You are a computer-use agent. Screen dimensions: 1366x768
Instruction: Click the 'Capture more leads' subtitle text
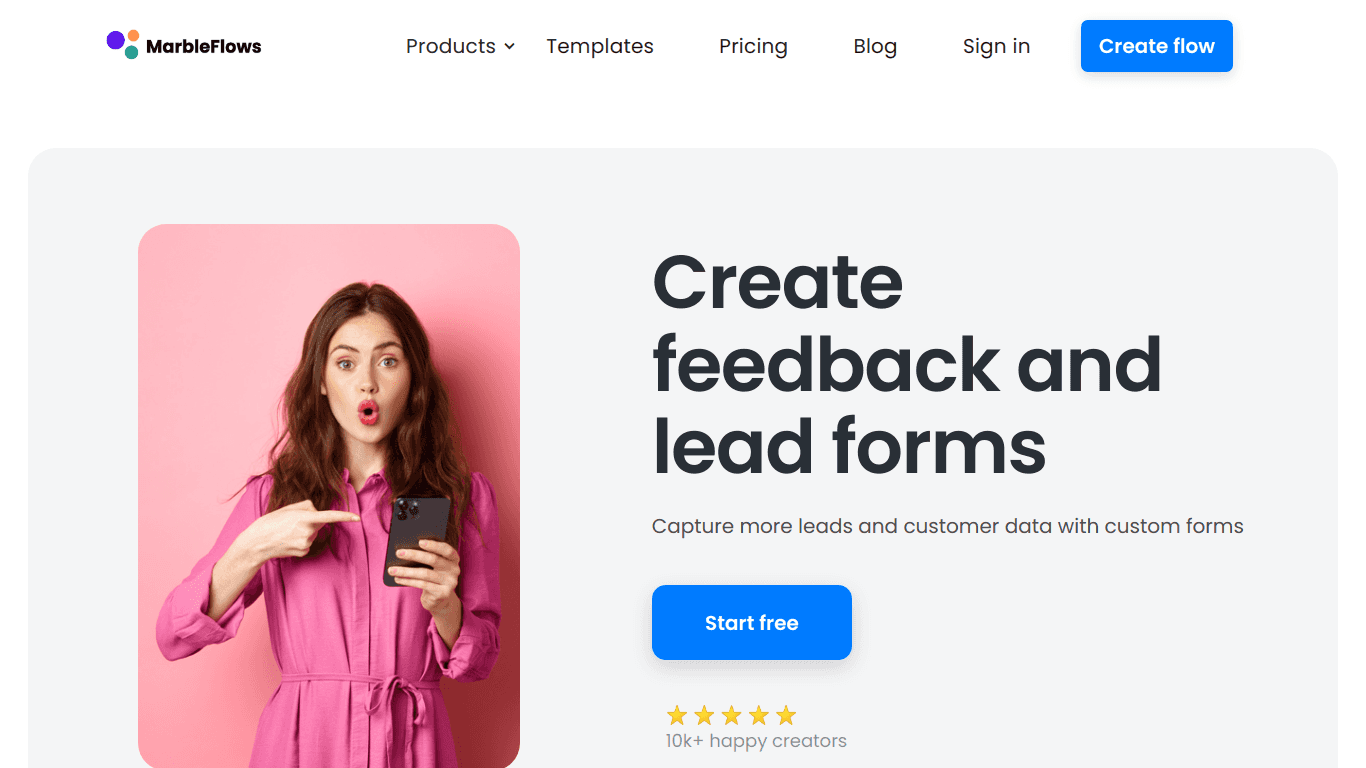tap(948, 526)
